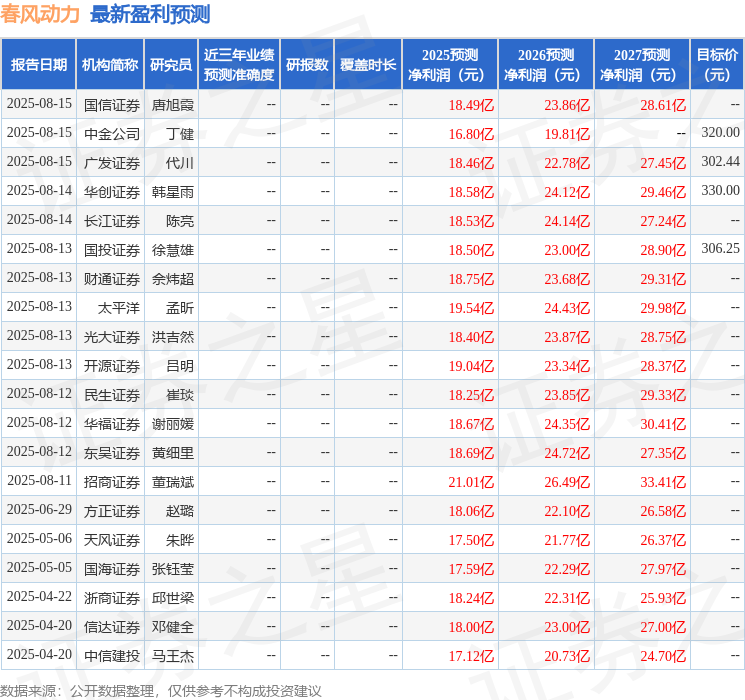Click the 近三年业绩预测准确度 header
This screenshot has height=700, width=745.
[x=239, y=65]
